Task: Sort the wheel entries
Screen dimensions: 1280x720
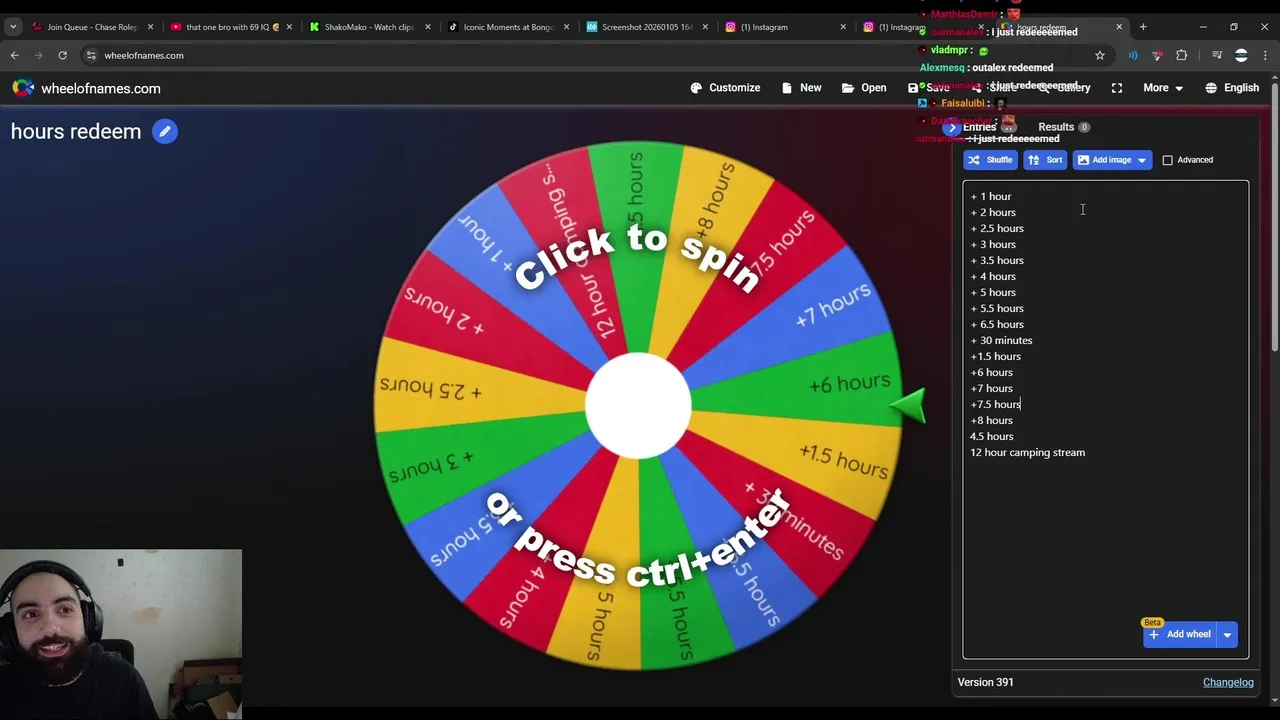Action: (1045, 160)
